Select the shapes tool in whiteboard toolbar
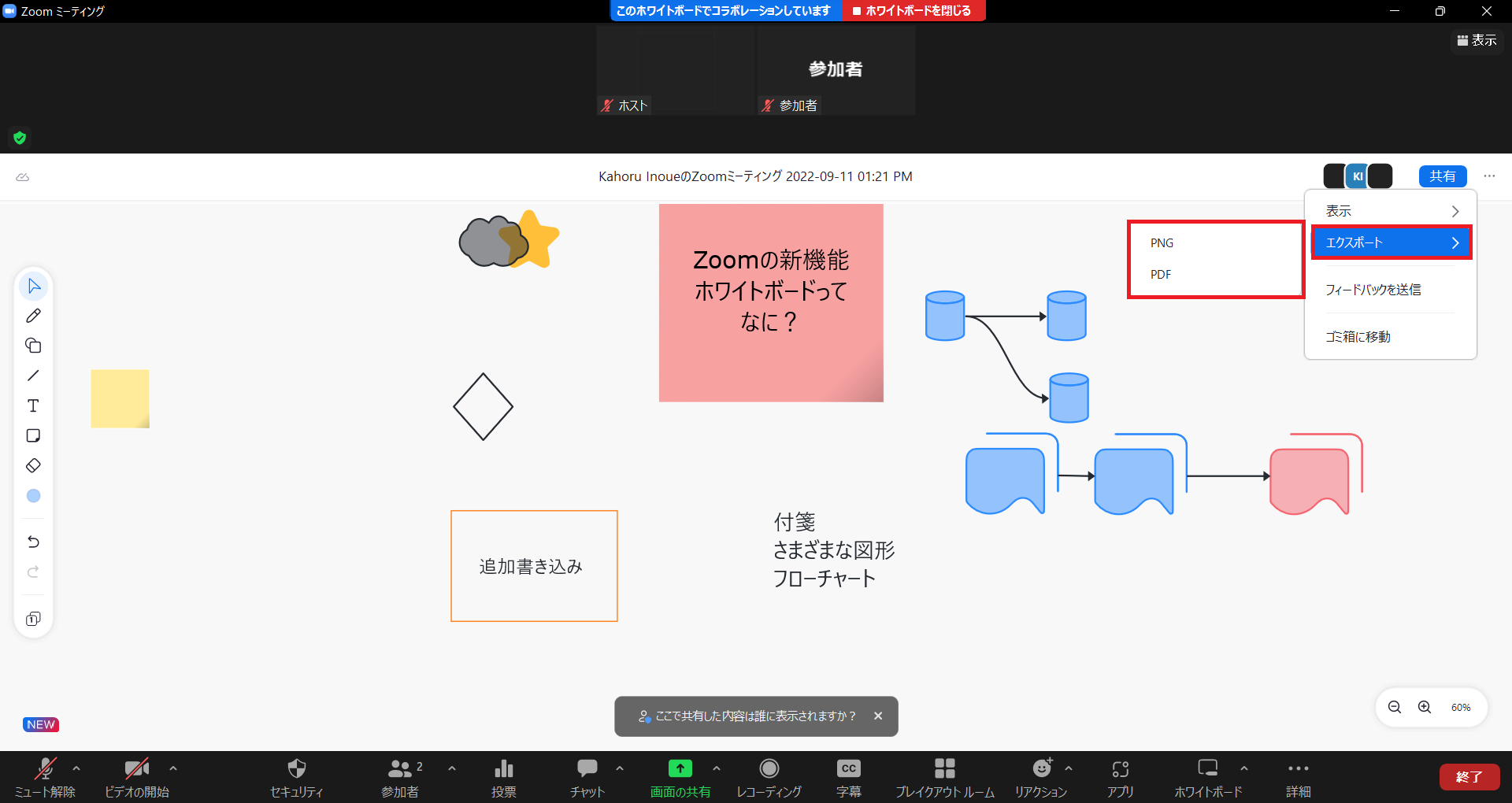This screenshot has height=803, width=1512. [33, 346]
